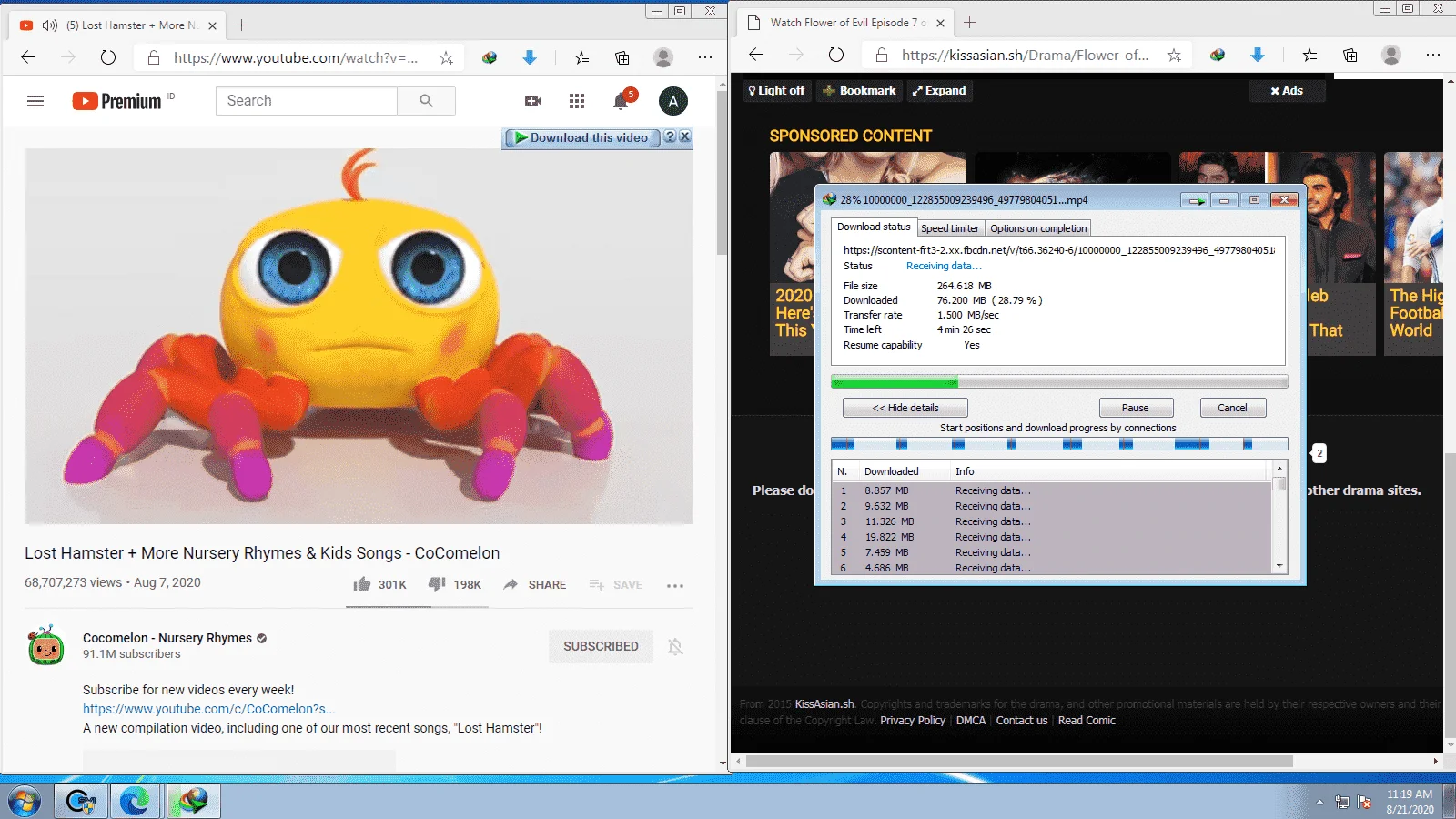The width and height of the screenshot is (1456, 819).
Task: Open YouTube apps grid icon
Action: coord(577,101)
